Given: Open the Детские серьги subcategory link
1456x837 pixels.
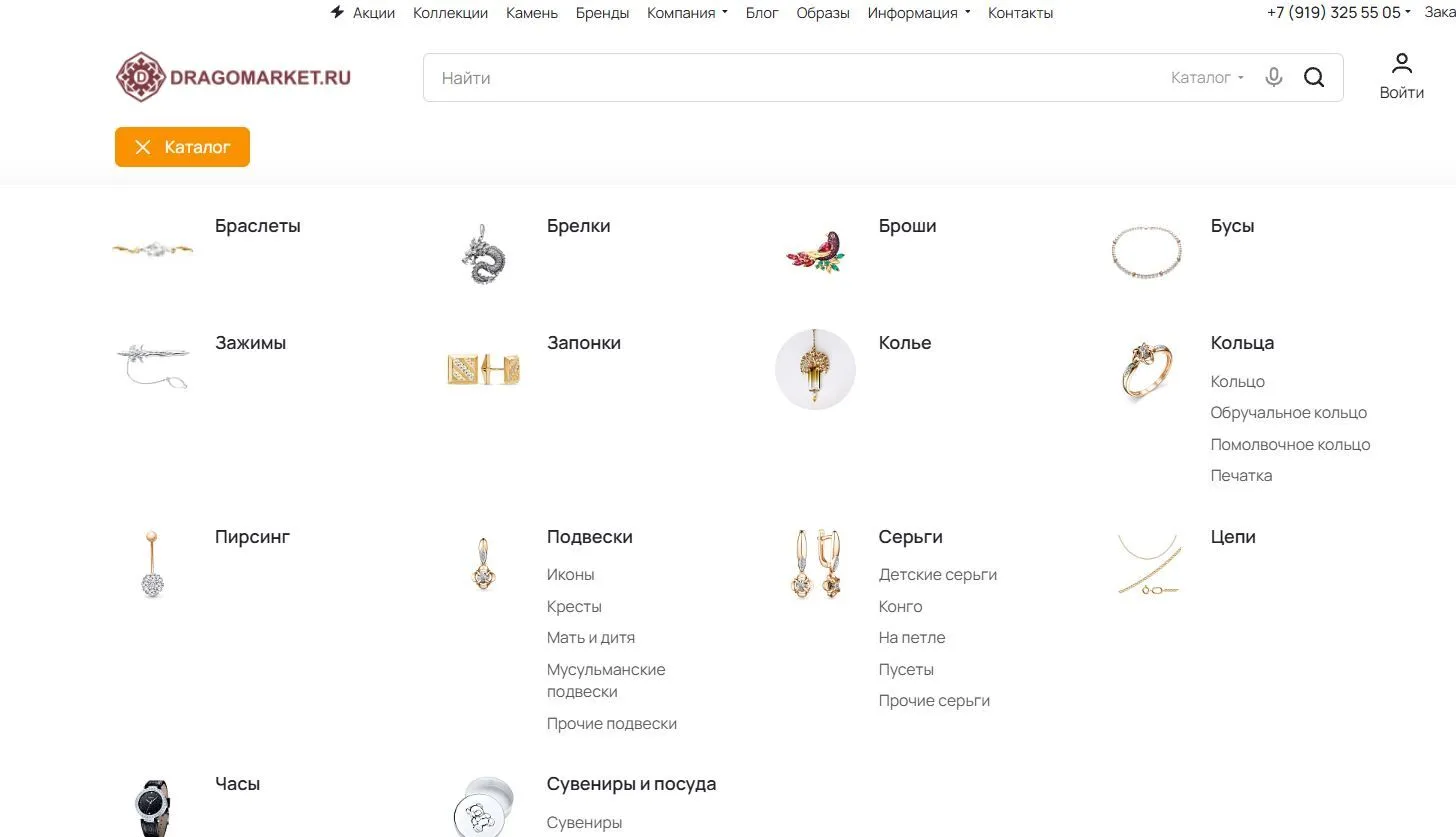Looking at the screenshot, I should click(937, 574).
